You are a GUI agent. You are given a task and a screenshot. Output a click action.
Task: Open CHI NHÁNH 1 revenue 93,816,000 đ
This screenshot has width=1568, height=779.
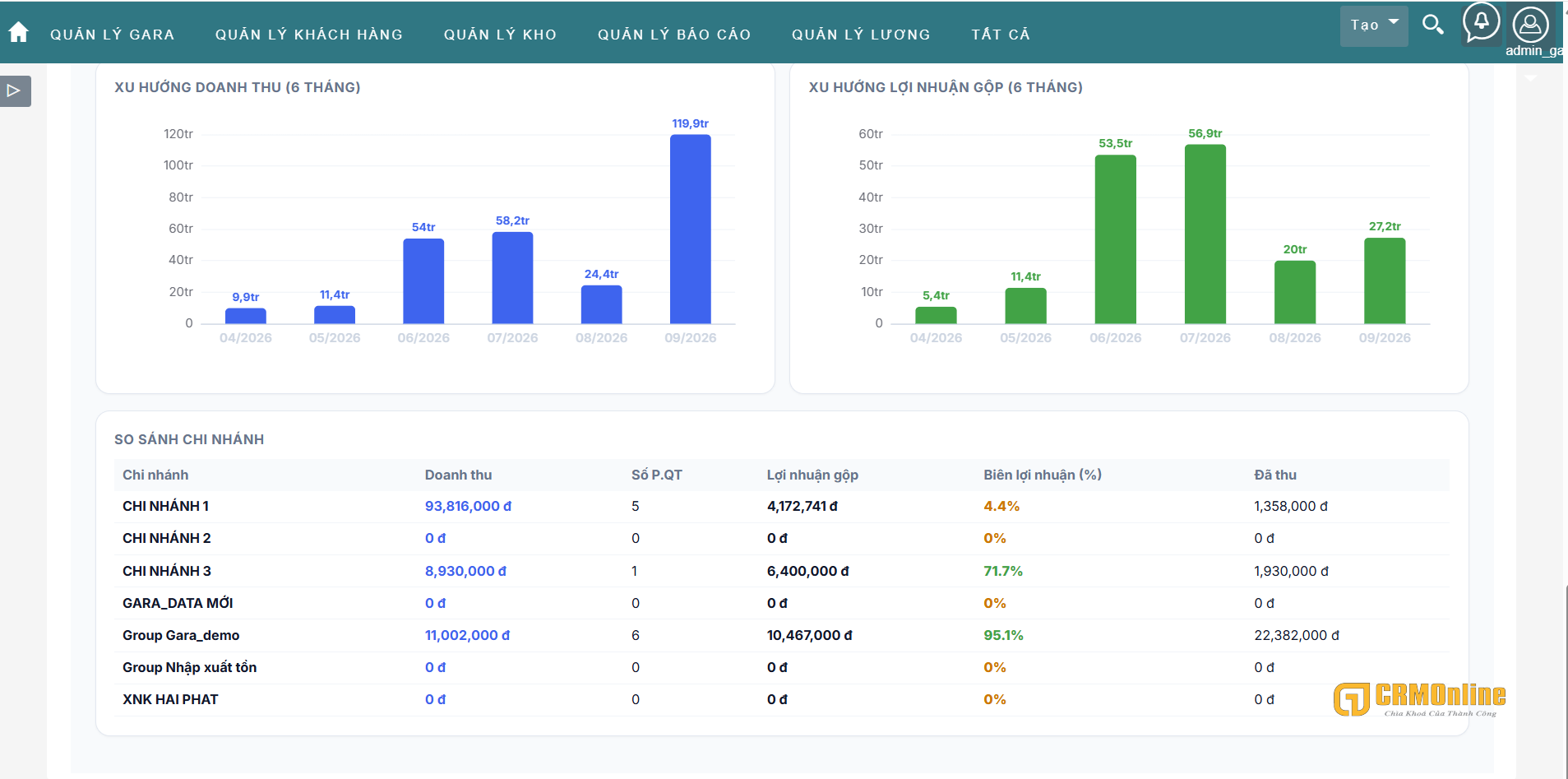tap(468, 507)
